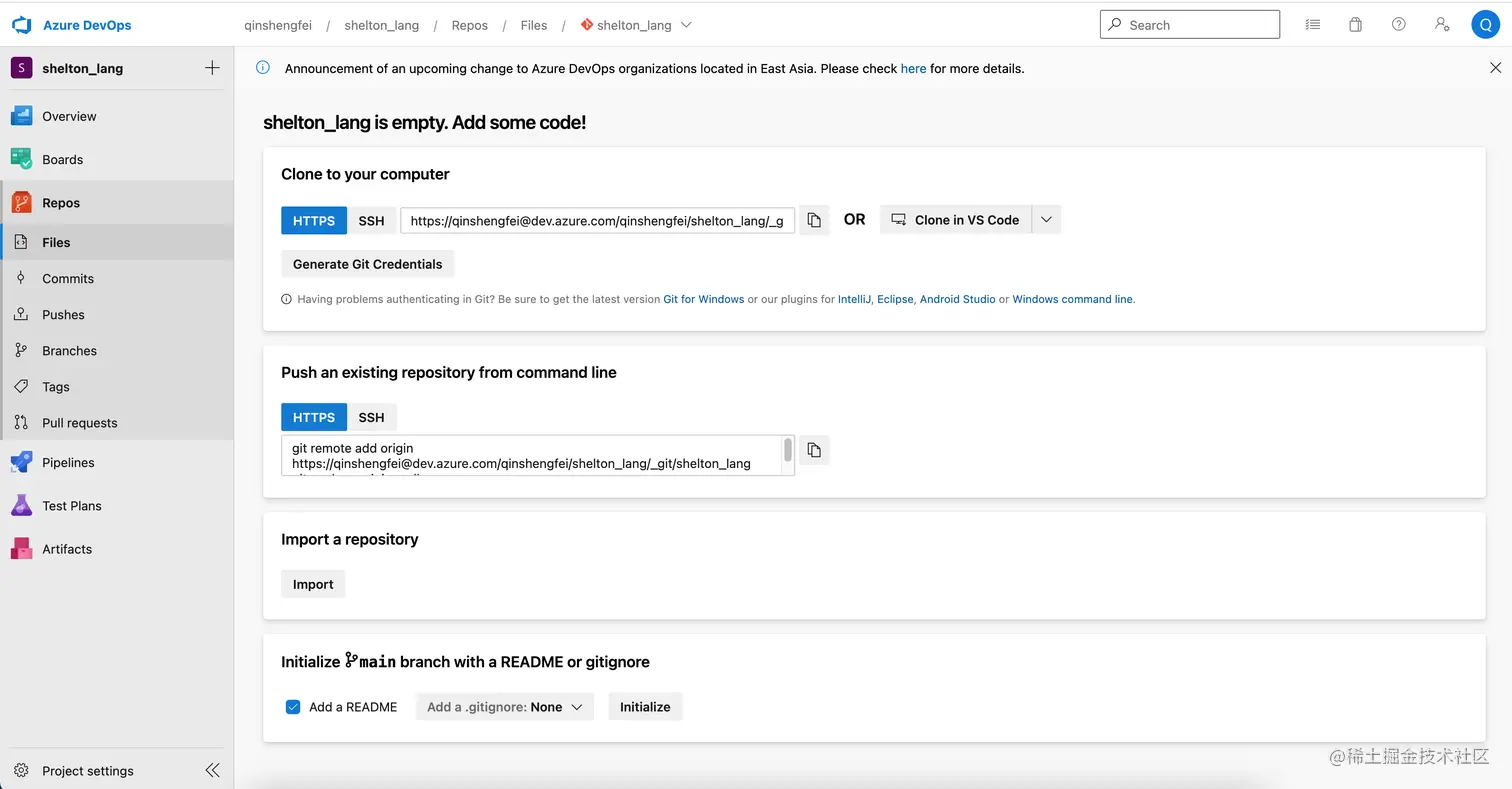Open the Git for Windows link
Image resolution: width=1512 pixels, height=789 pixels.
pyautogui.click(x=703, y=299)
